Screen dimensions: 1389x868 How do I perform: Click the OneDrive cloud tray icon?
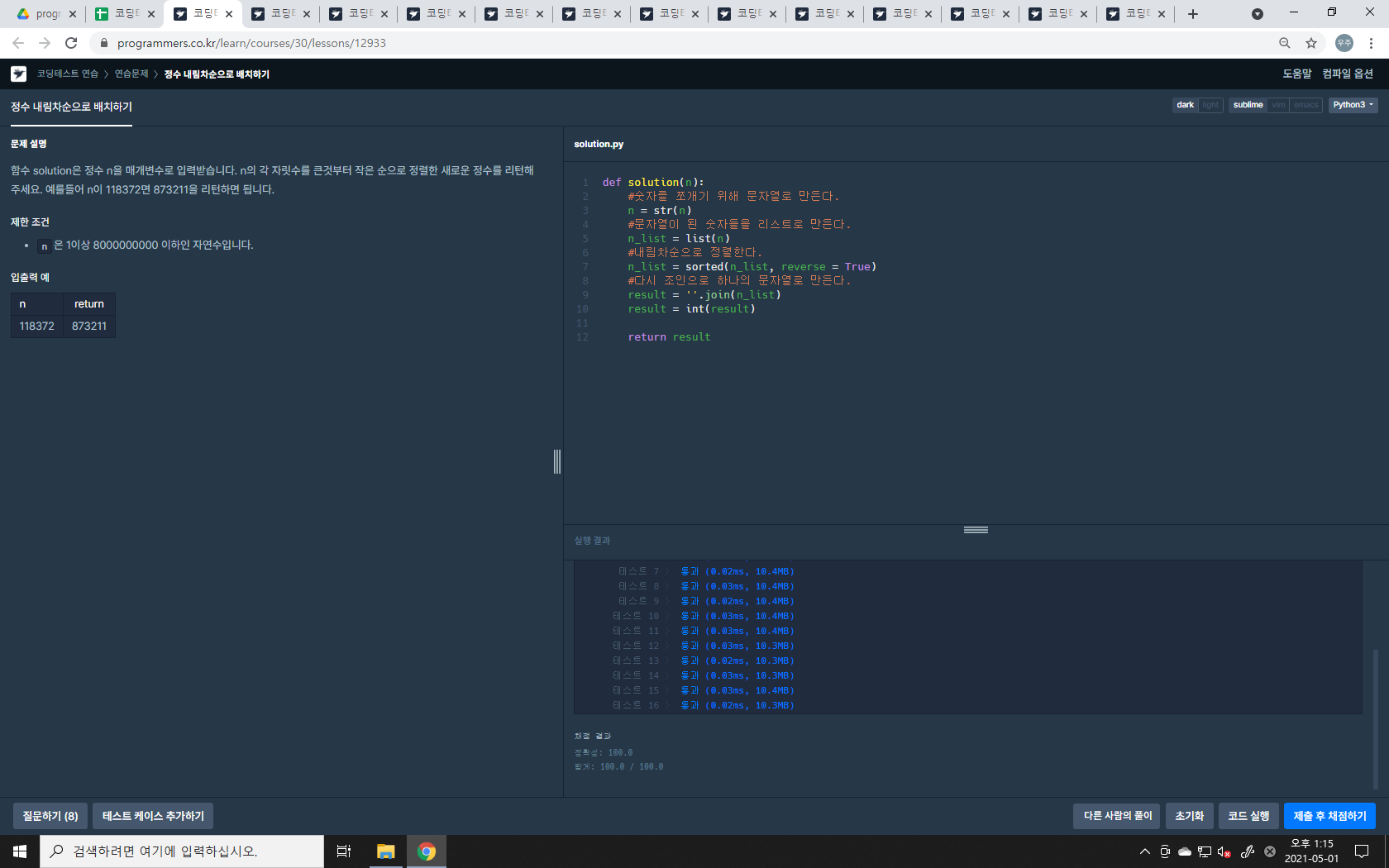pyautogui.click(x=1185, y=851)
